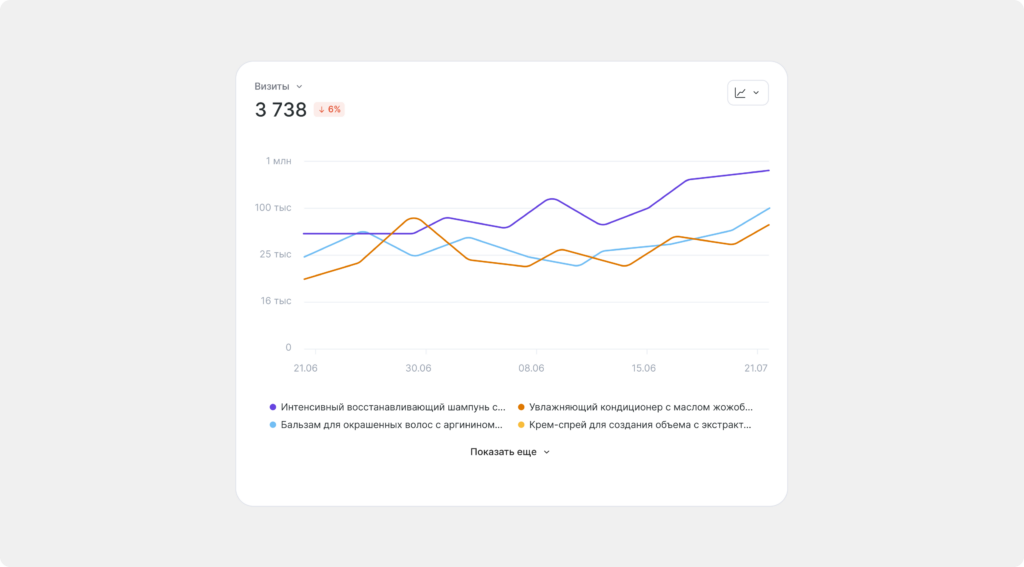
Task: Click the Показать еще link text
Action: coord(503,452)
